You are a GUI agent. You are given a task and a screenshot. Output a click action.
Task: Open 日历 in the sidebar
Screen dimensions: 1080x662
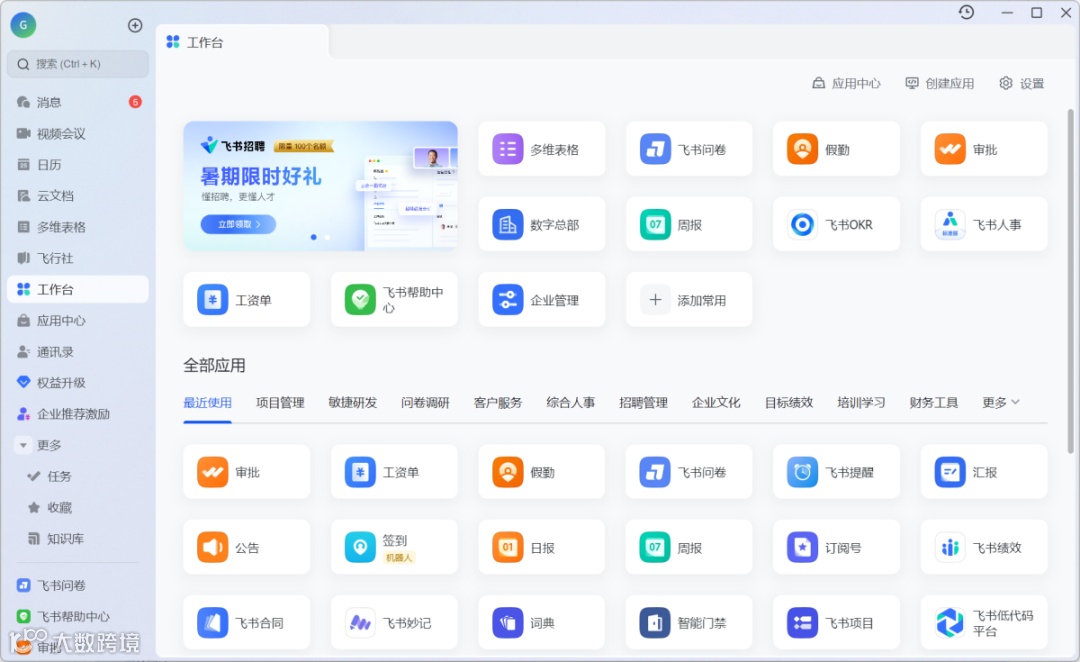(x=78, y=165)
